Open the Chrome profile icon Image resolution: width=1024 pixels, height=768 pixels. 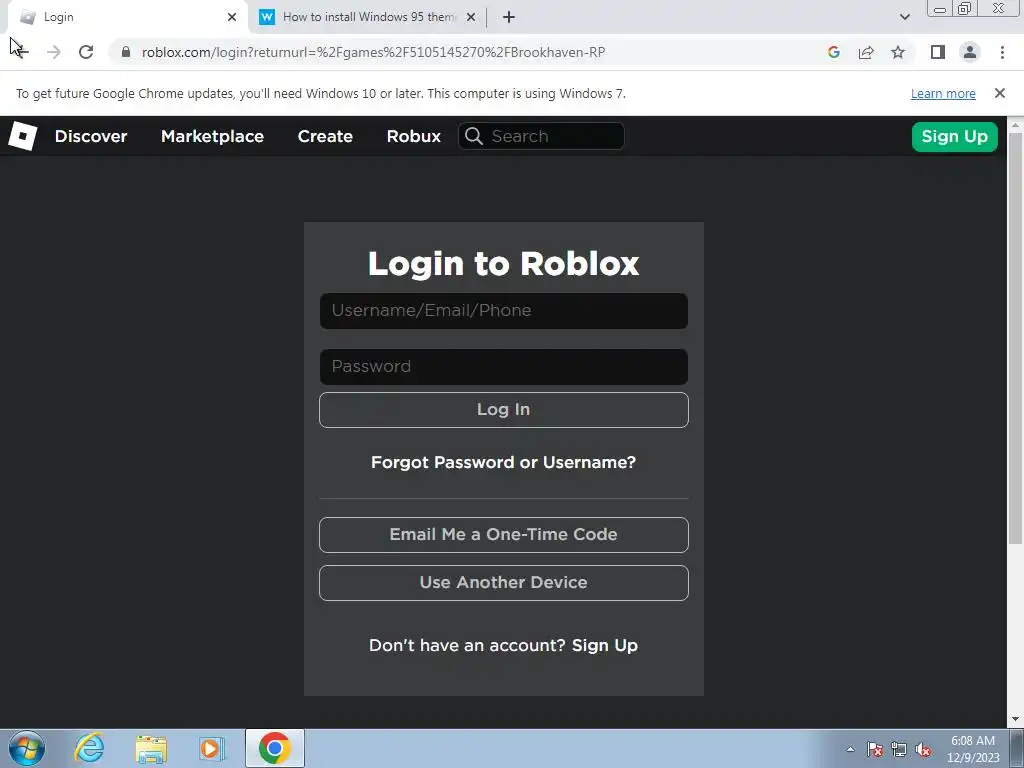pos(970,52)
